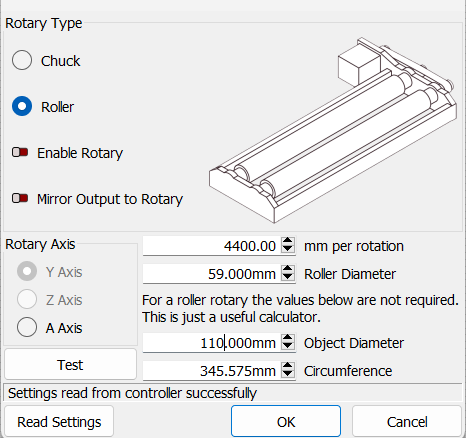Viewport: 466px width, 438px height.
Task: Increase Circumference with up arrow
Action: 288,366
